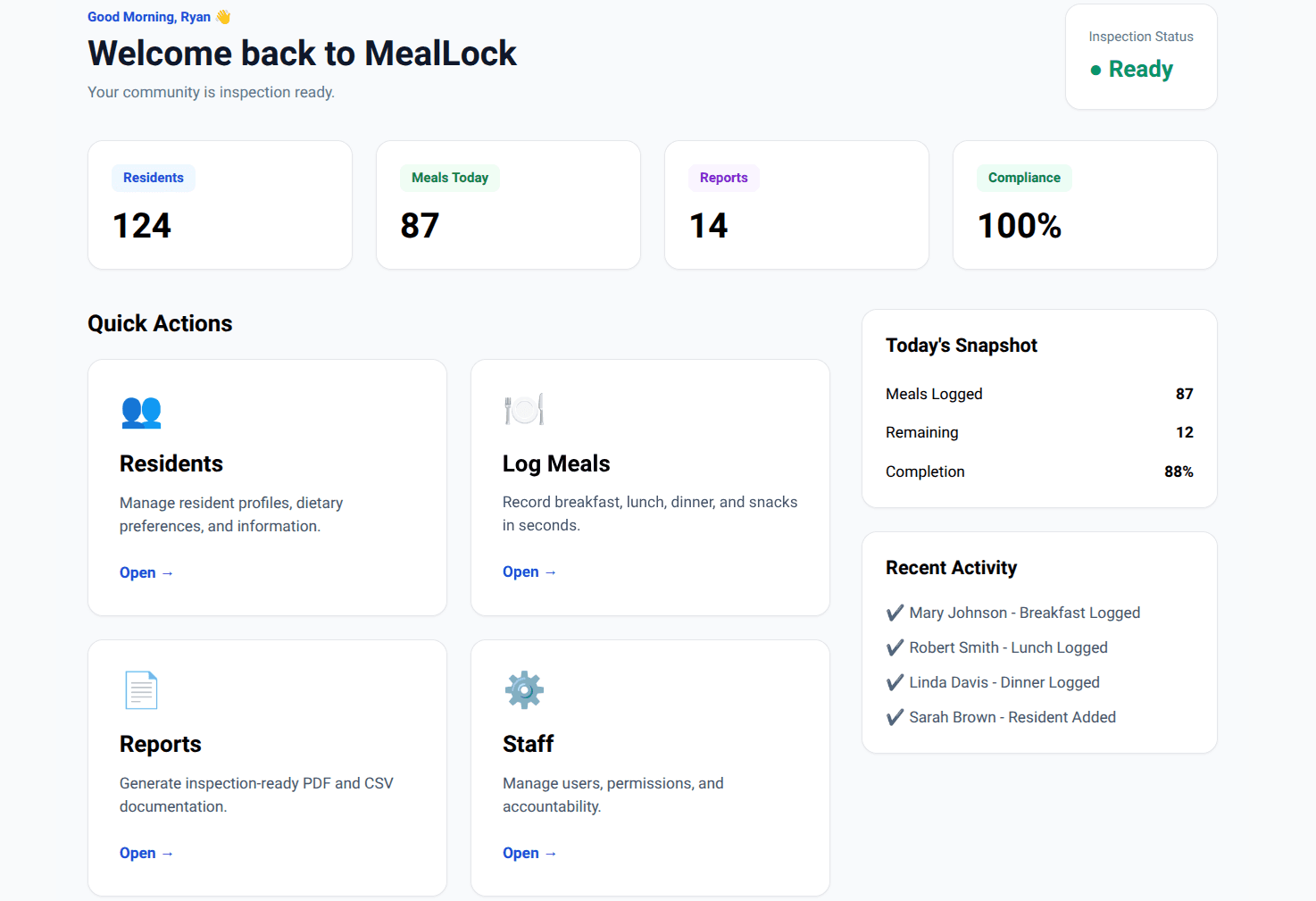Click the Quick Actions heading
The width and height of the screenshot is (1316, 901).
160,323
